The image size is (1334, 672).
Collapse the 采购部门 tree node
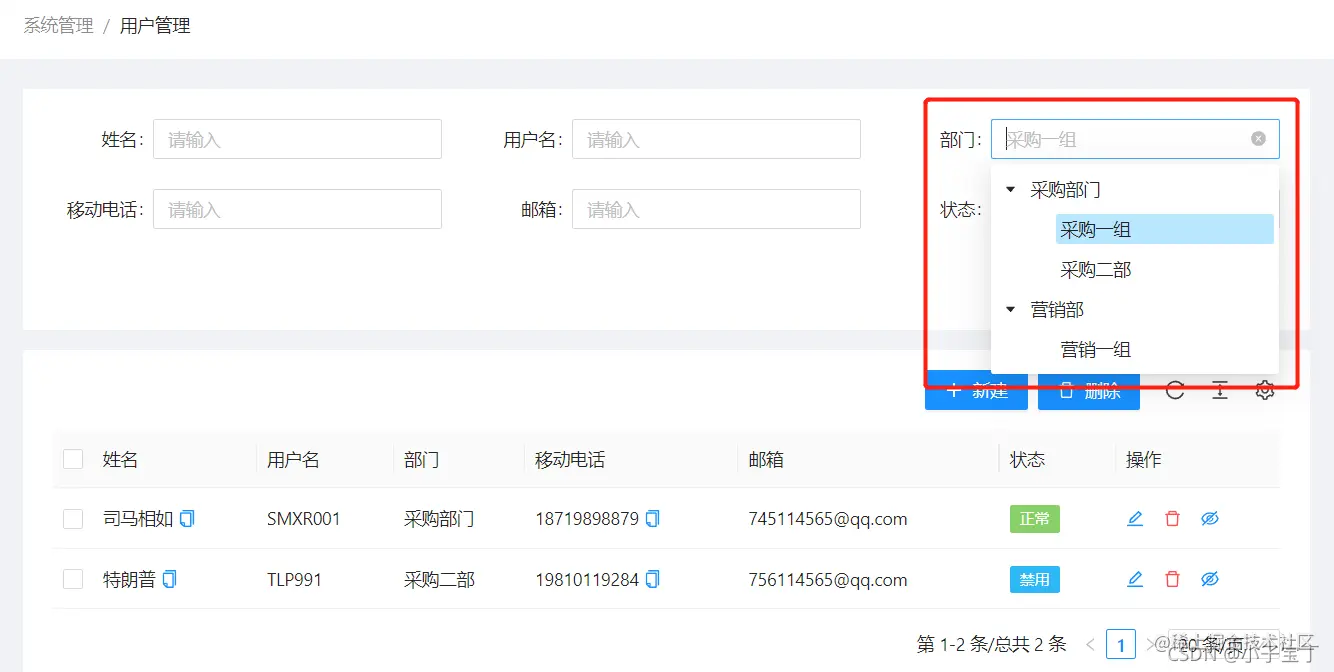tap(1009, 188)
